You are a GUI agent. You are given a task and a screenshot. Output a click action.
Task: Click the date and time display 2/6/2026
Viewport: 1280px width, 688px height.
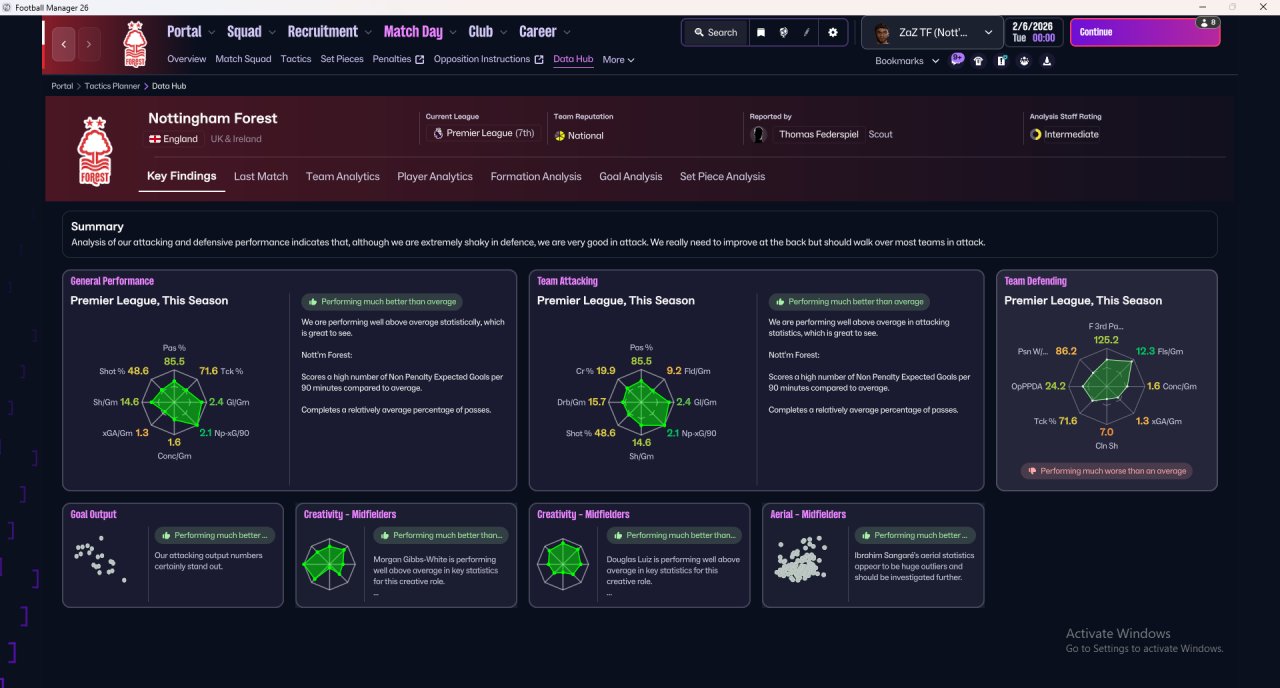1033,32
